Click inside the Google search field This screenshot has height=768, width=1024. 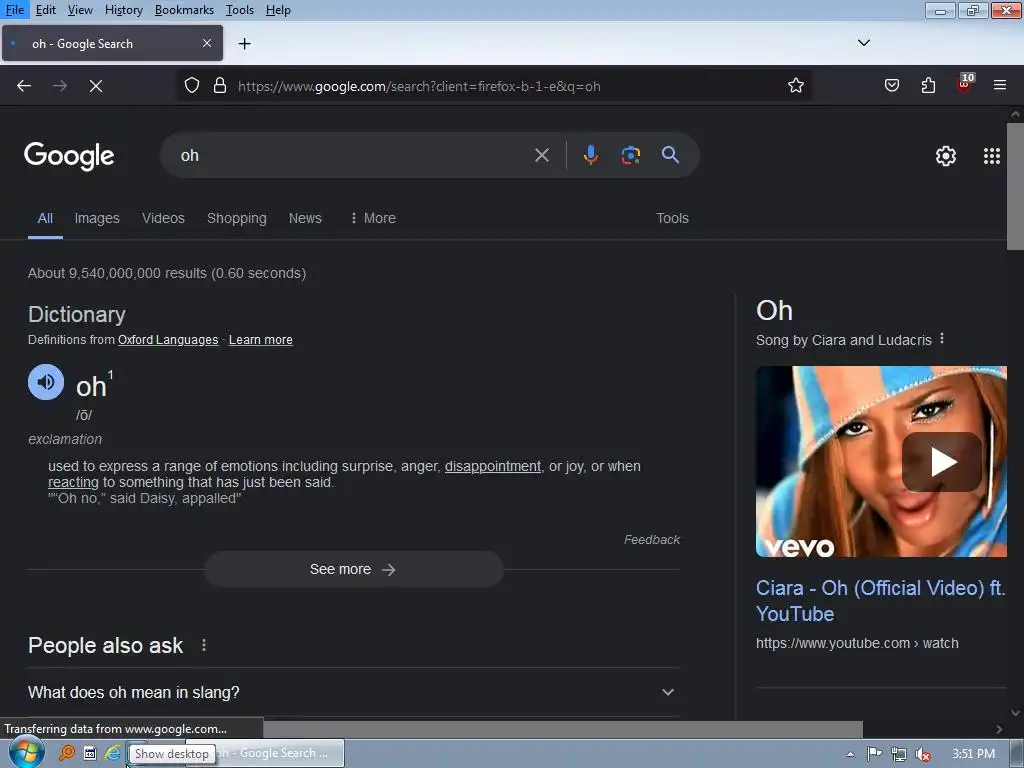point(353,155)
